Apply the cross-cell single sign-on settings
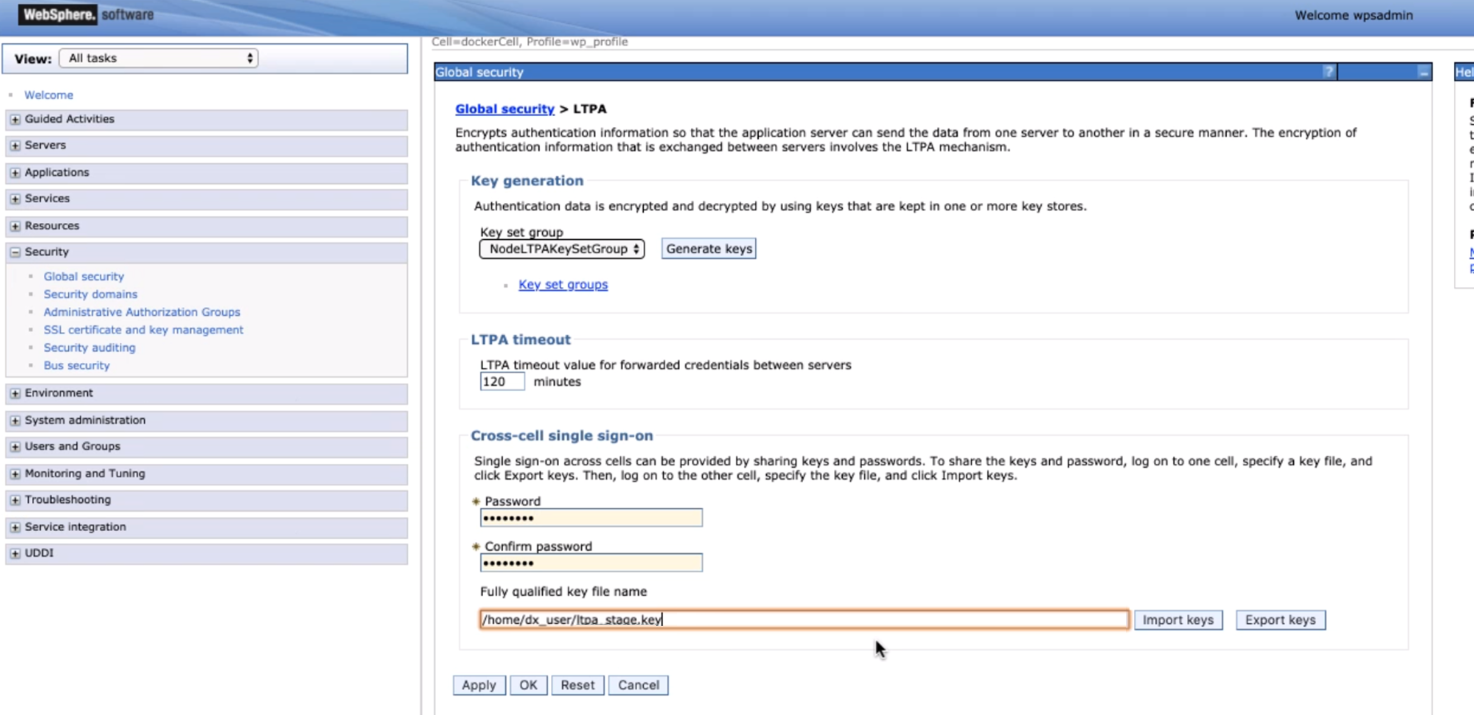This screenshot has height=715, width=1474. click(478, 684)
